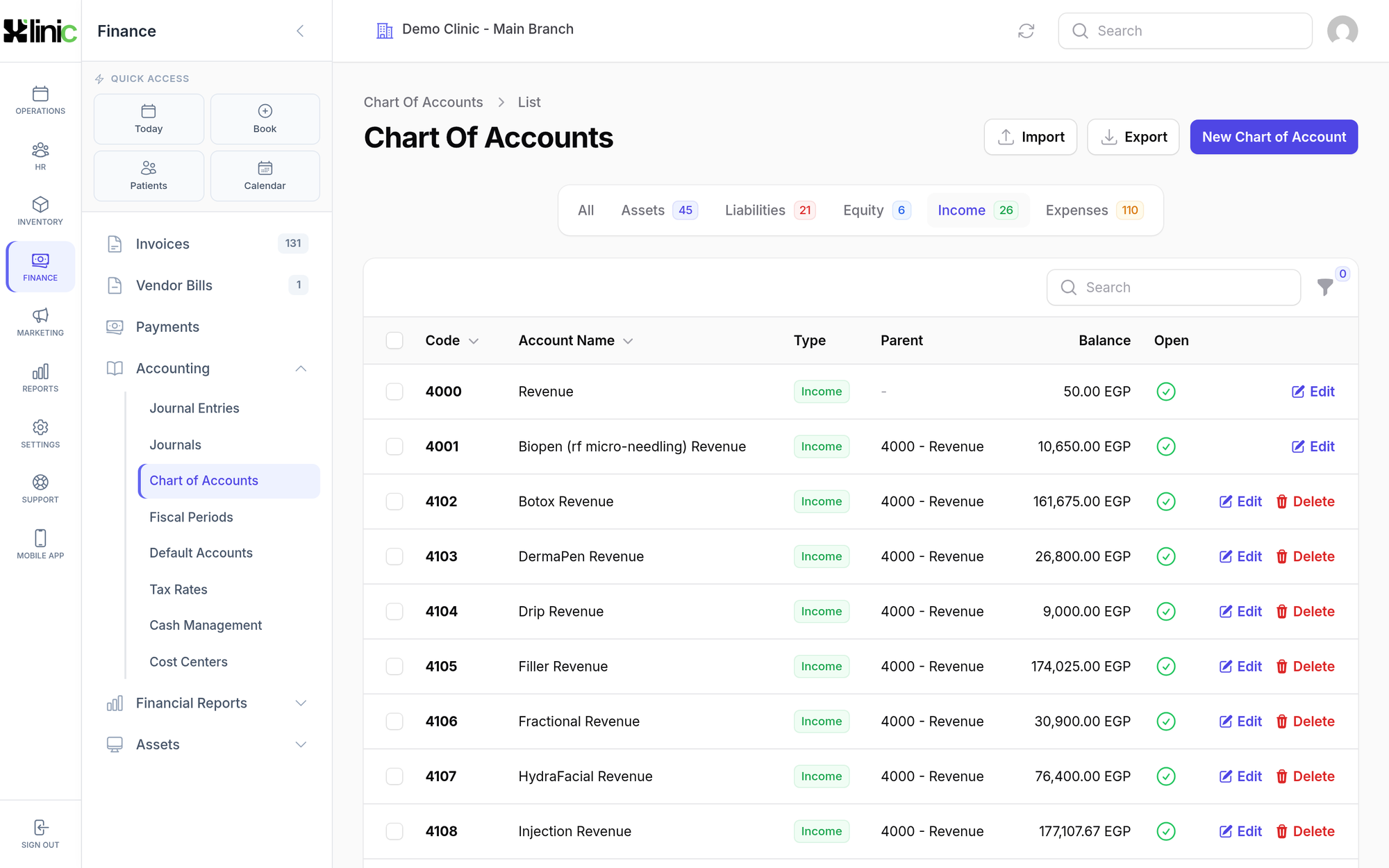Screen dimensions: 1389x868
Task: Click the New Chart of Account button
Action: 1274,137
